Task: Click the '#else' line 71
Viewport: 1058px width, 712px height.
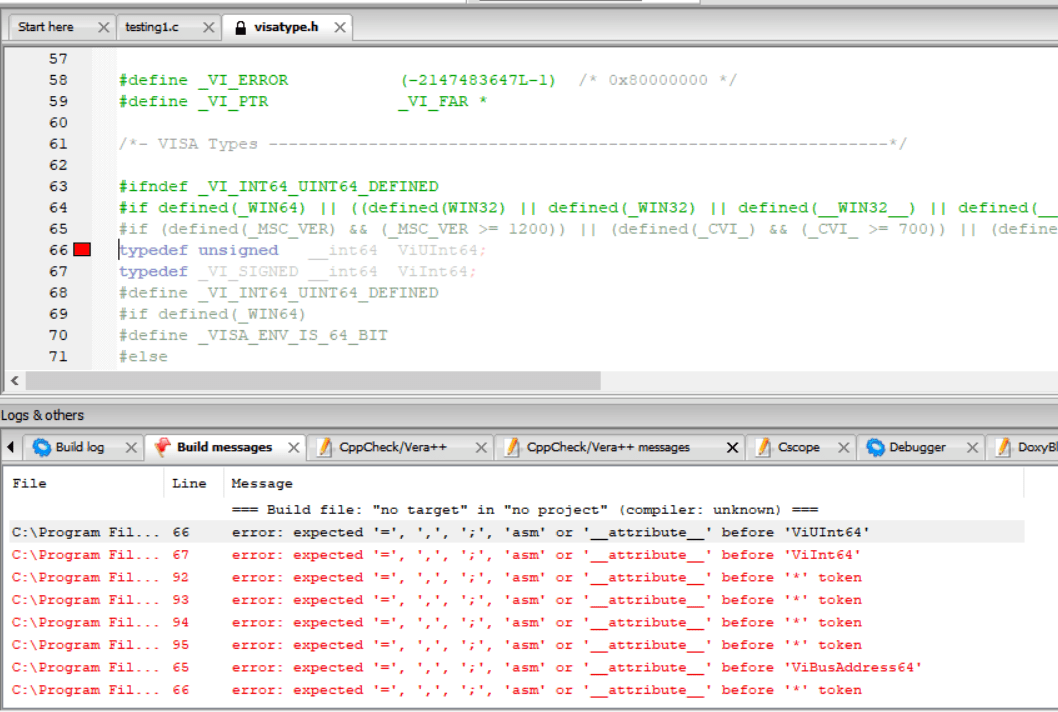Action: (x=143, y=356)
